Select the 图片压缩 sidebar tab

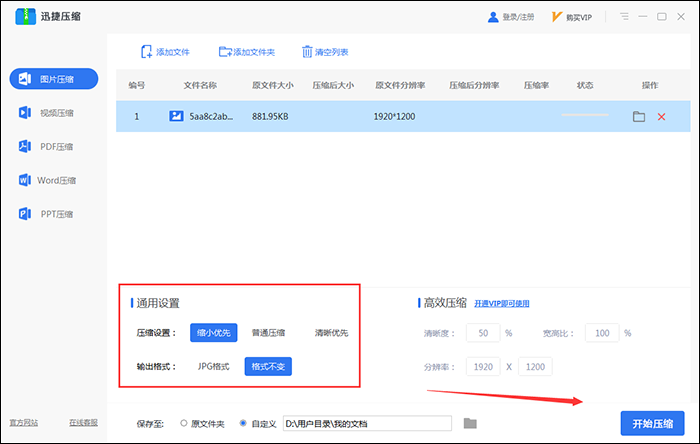click(x=54, y=79)
